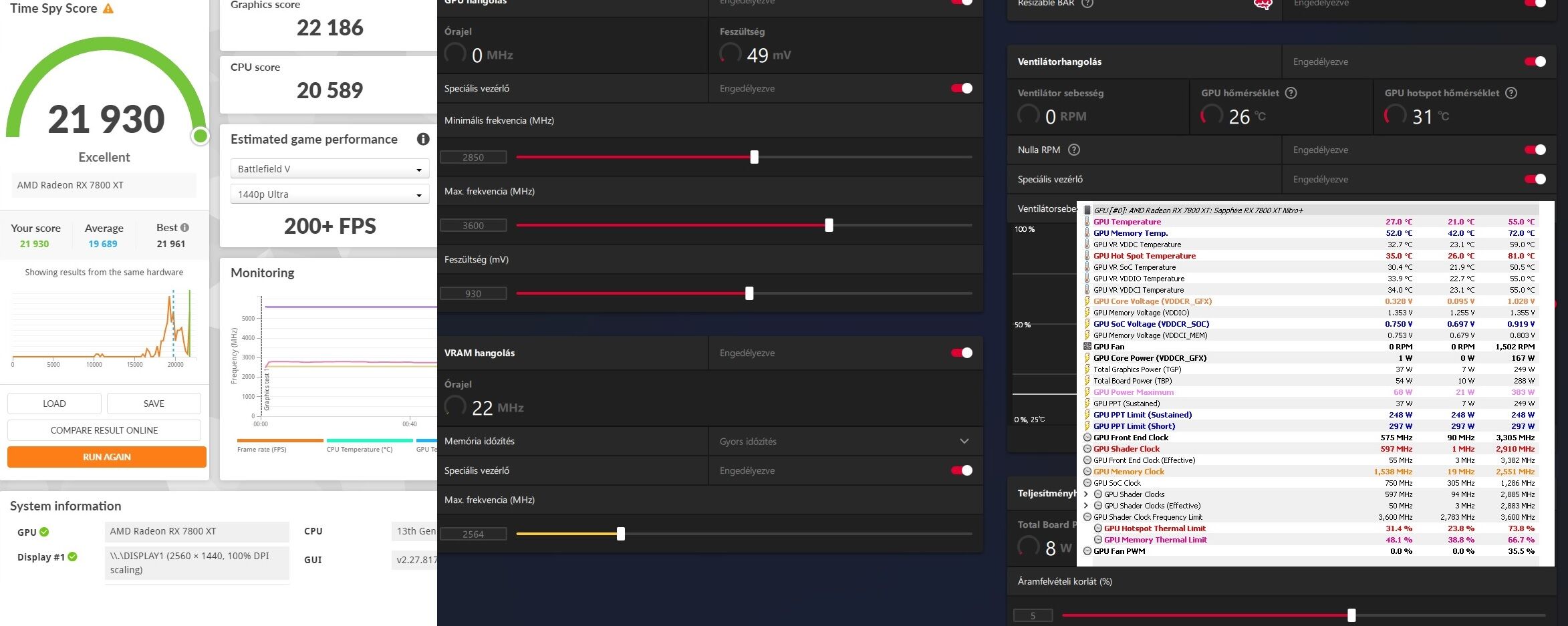Click the clock icon of GPU Shader Clock row
The height and width of the screenshot is (626, 1568).
1087,449
